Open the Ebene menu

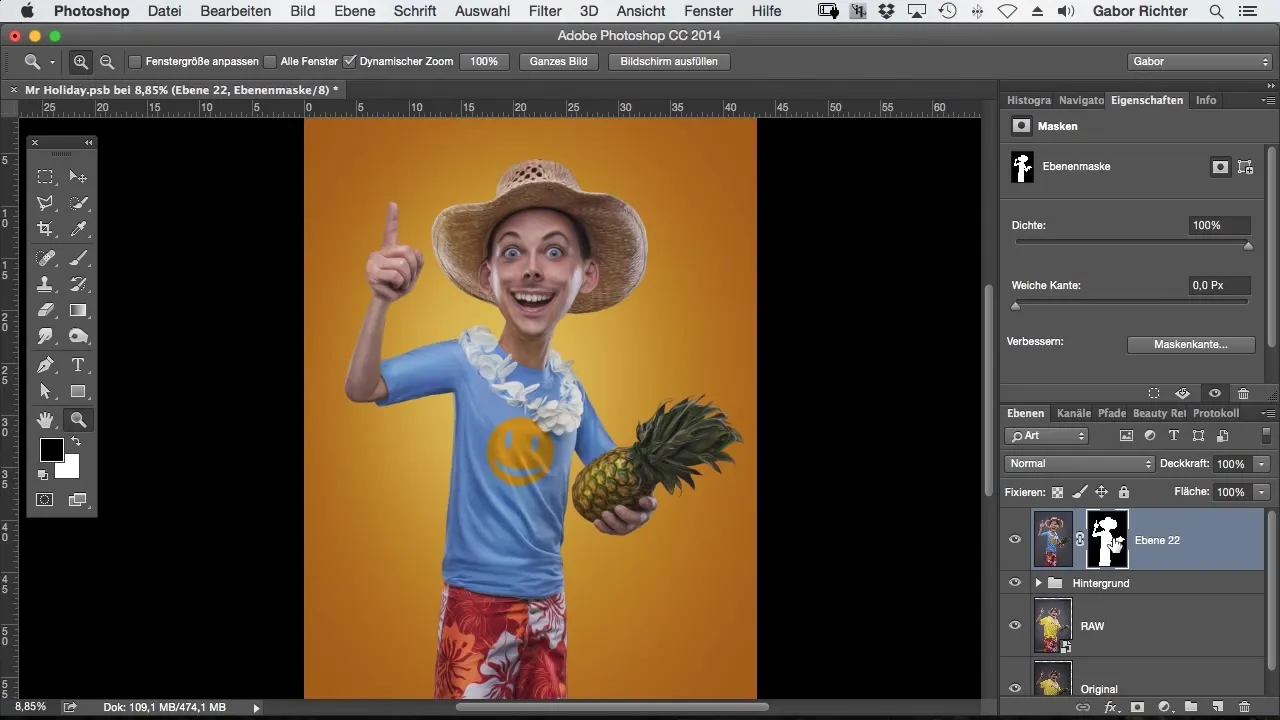(355, 11)
